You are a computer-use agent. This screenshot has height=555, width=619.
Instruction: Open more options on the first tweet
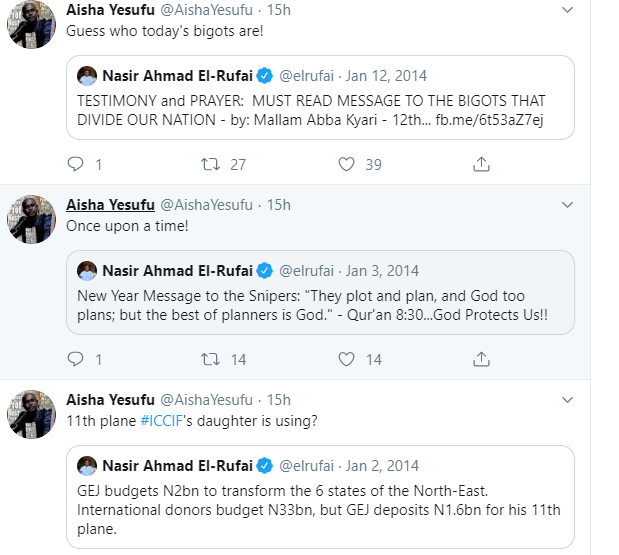[x=568, y=9]
